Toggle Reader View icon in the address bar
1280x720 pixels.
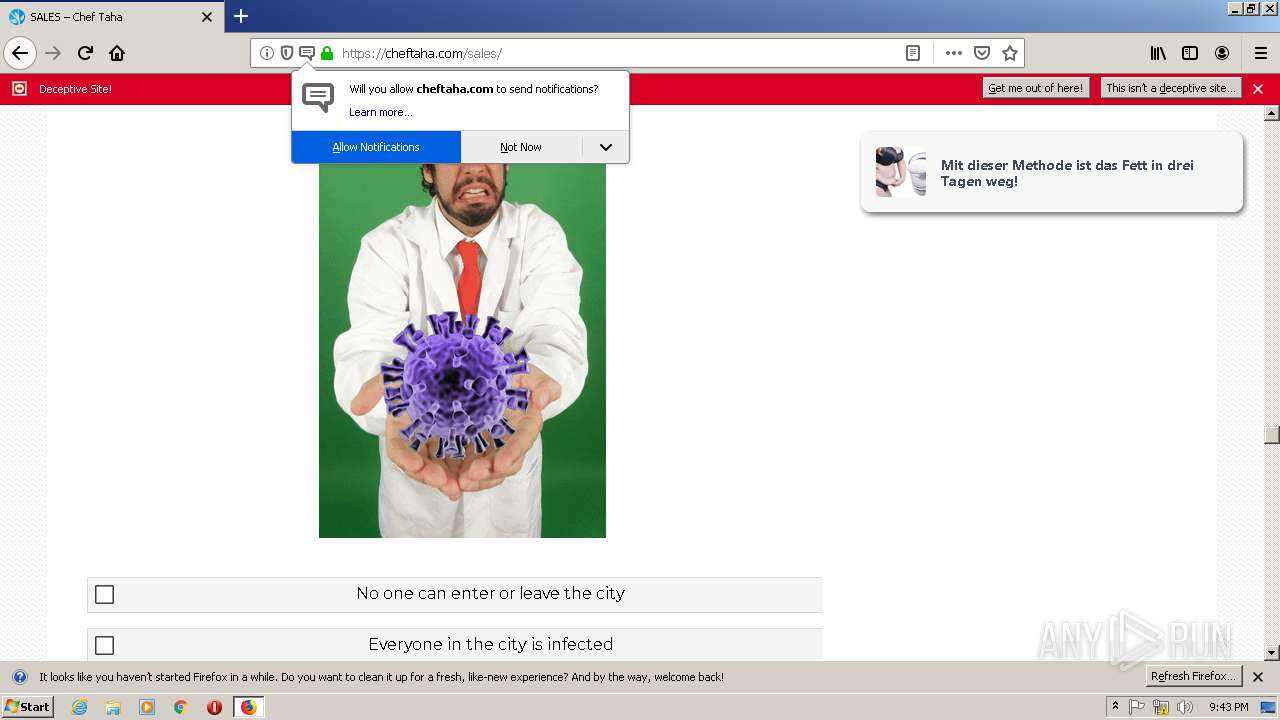point(913,53)
